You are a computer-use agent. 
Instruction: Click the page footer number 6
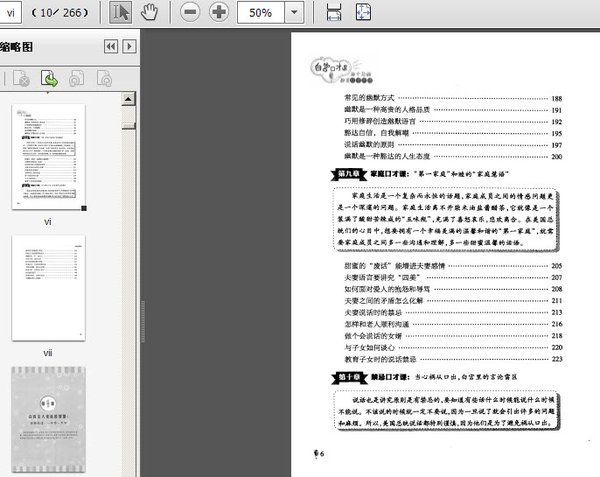tap(322, 454)
